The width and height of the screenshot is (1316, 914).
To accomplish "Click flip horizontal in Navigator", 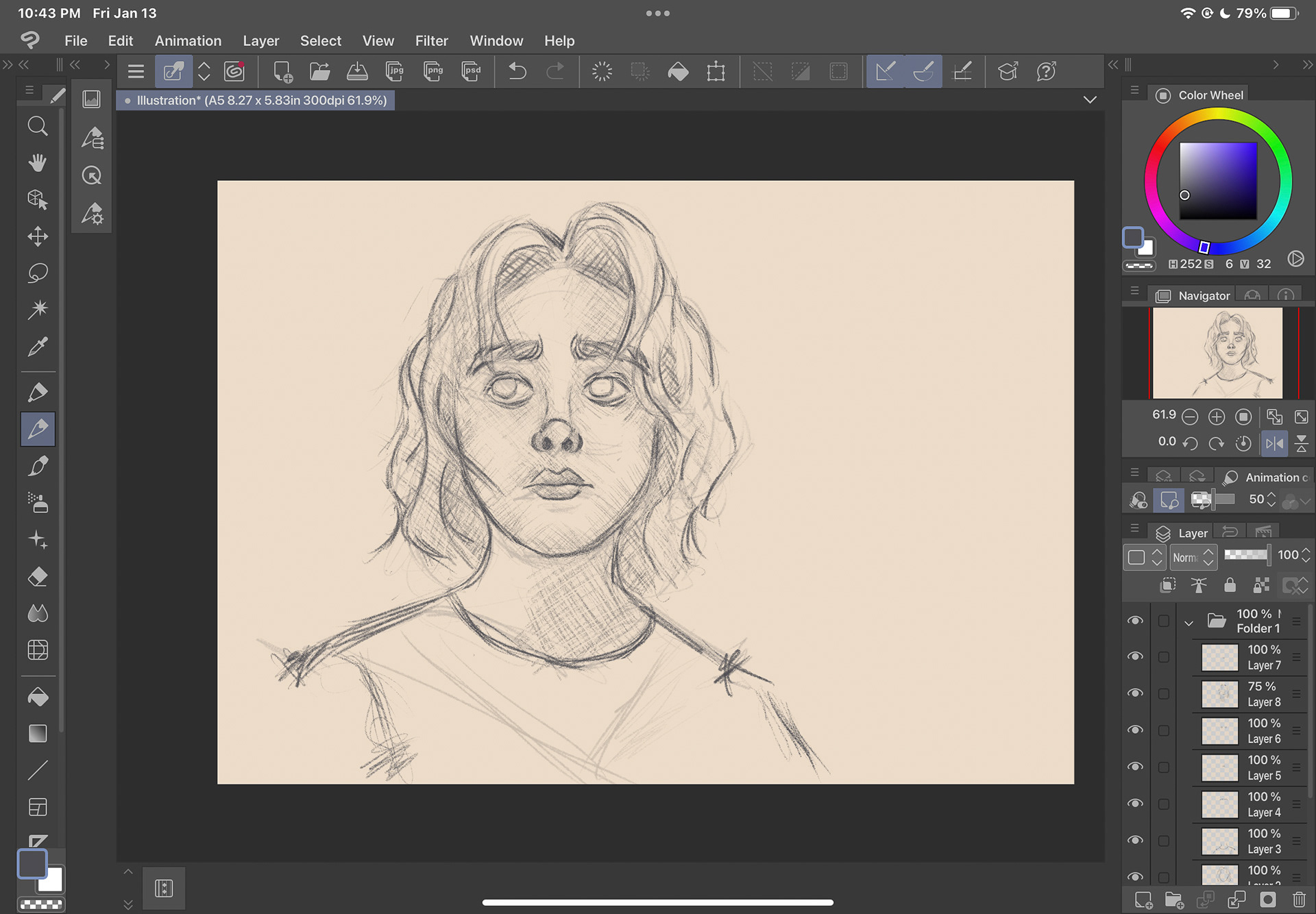I will point(1274,443).
